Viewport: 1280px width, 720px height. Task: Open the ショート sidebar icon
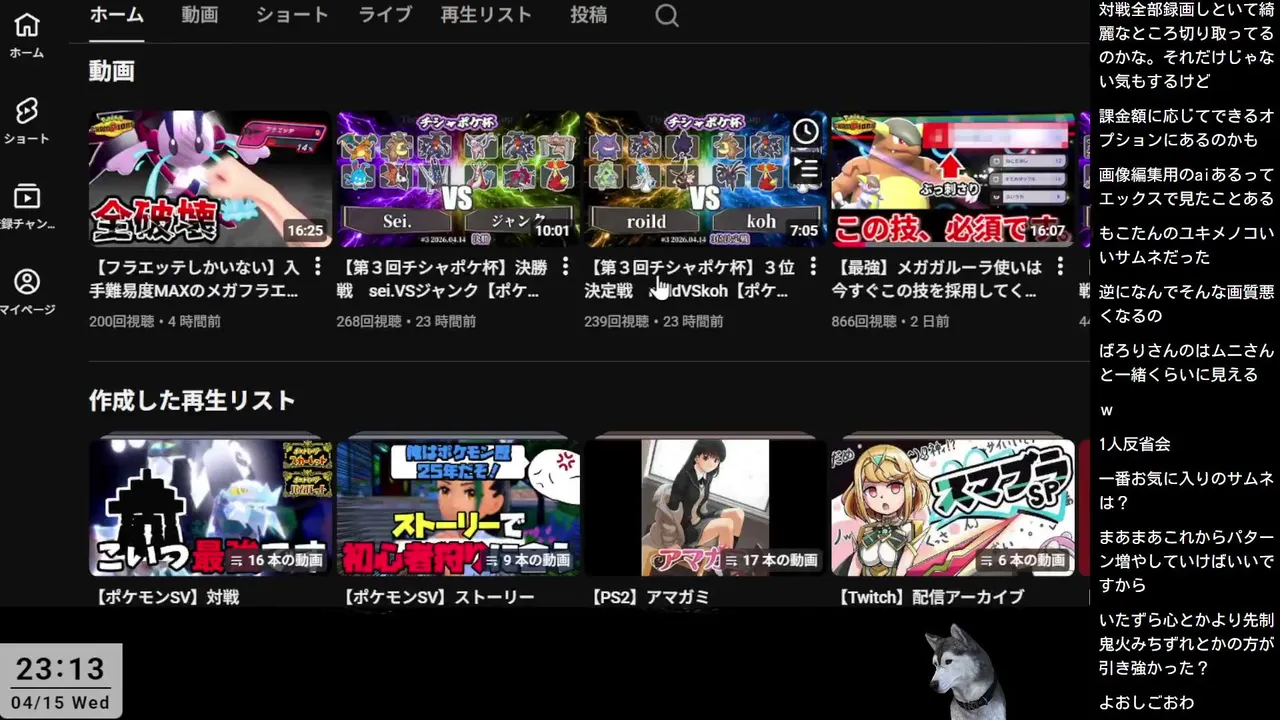(27, 110)
